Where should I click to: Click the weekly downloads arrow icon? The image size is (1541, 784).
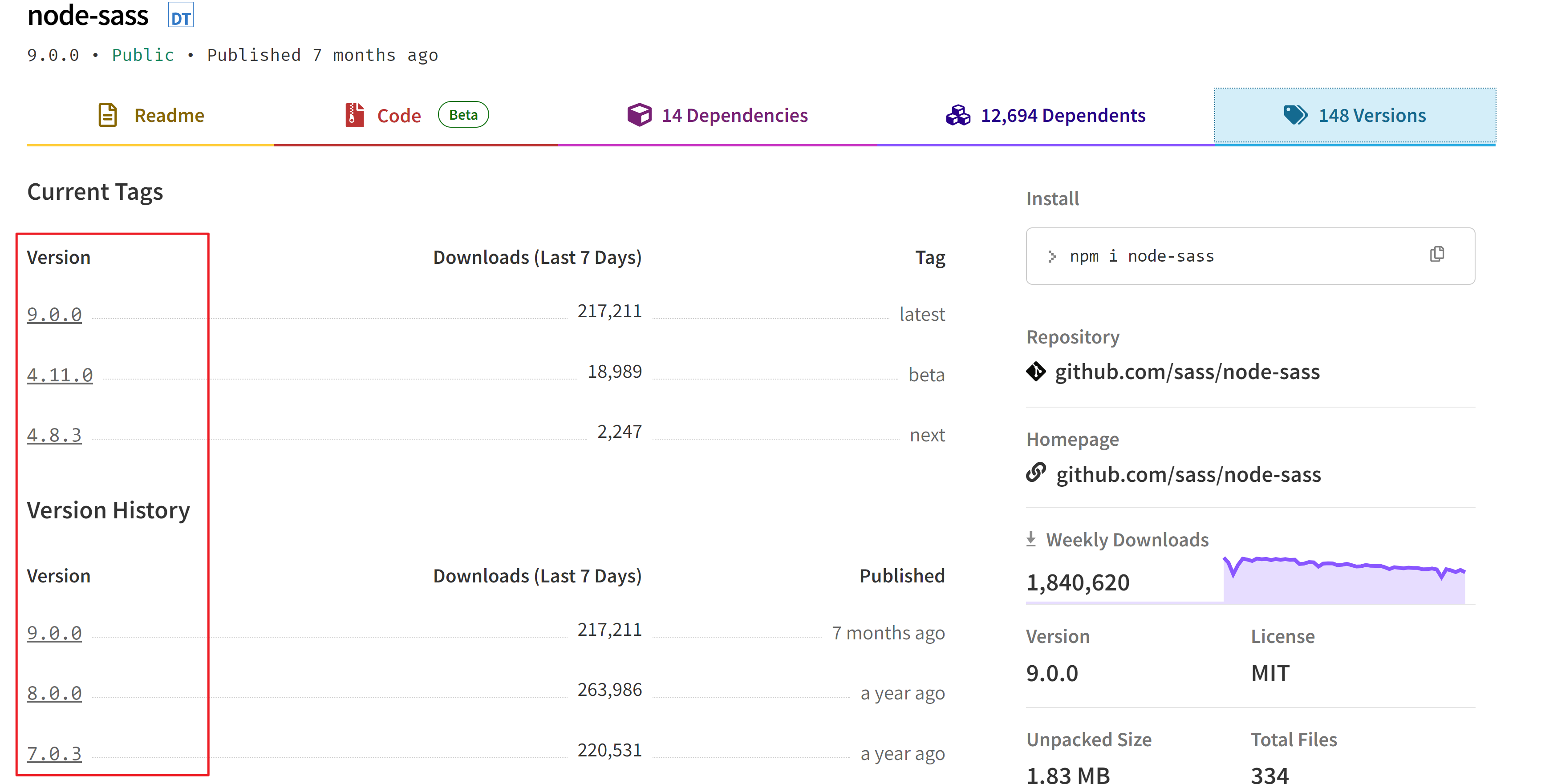point(1031,539)
